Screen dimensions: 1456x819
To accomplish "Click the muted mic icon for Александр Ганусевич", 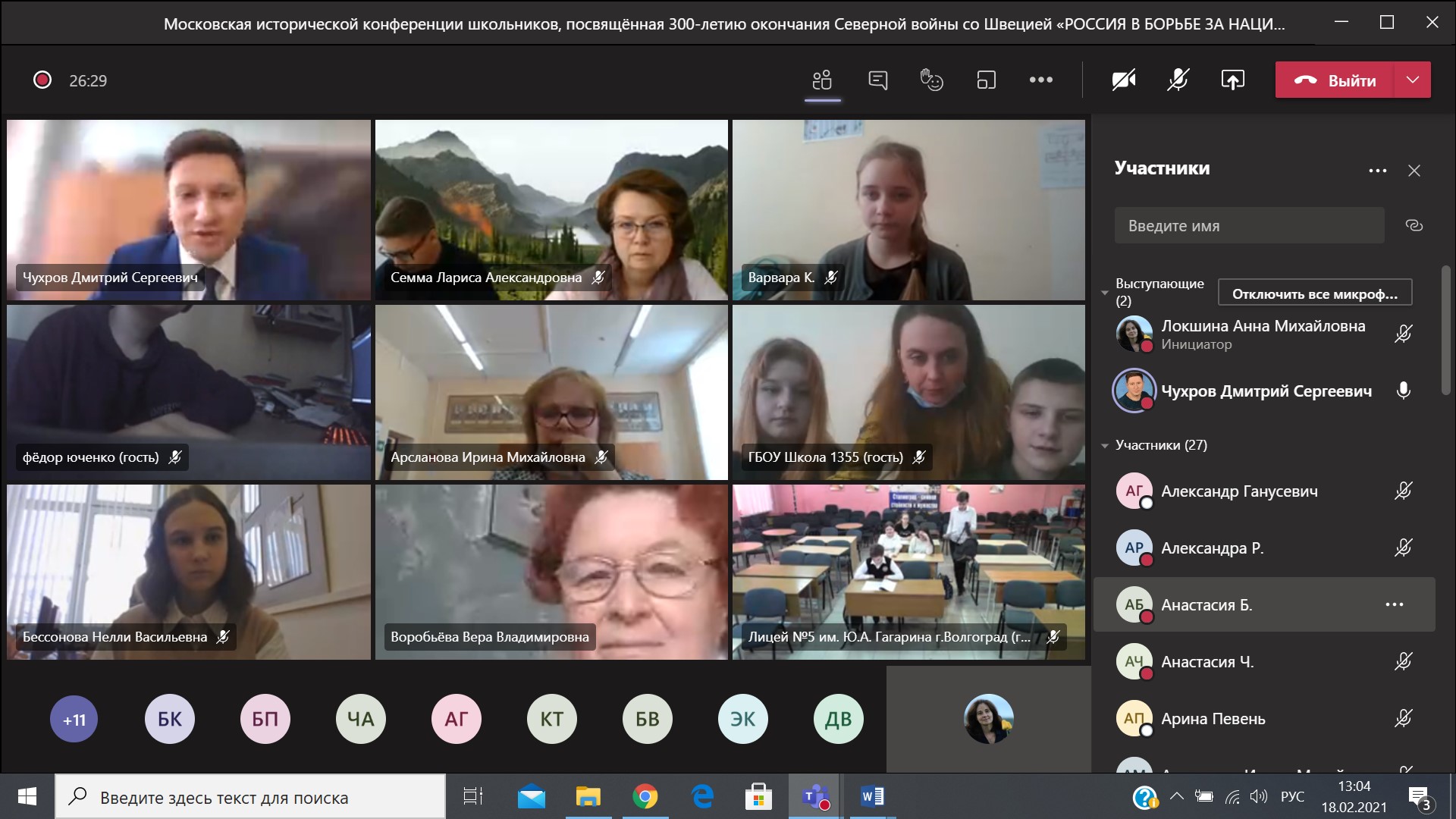I will [1404, 491].
